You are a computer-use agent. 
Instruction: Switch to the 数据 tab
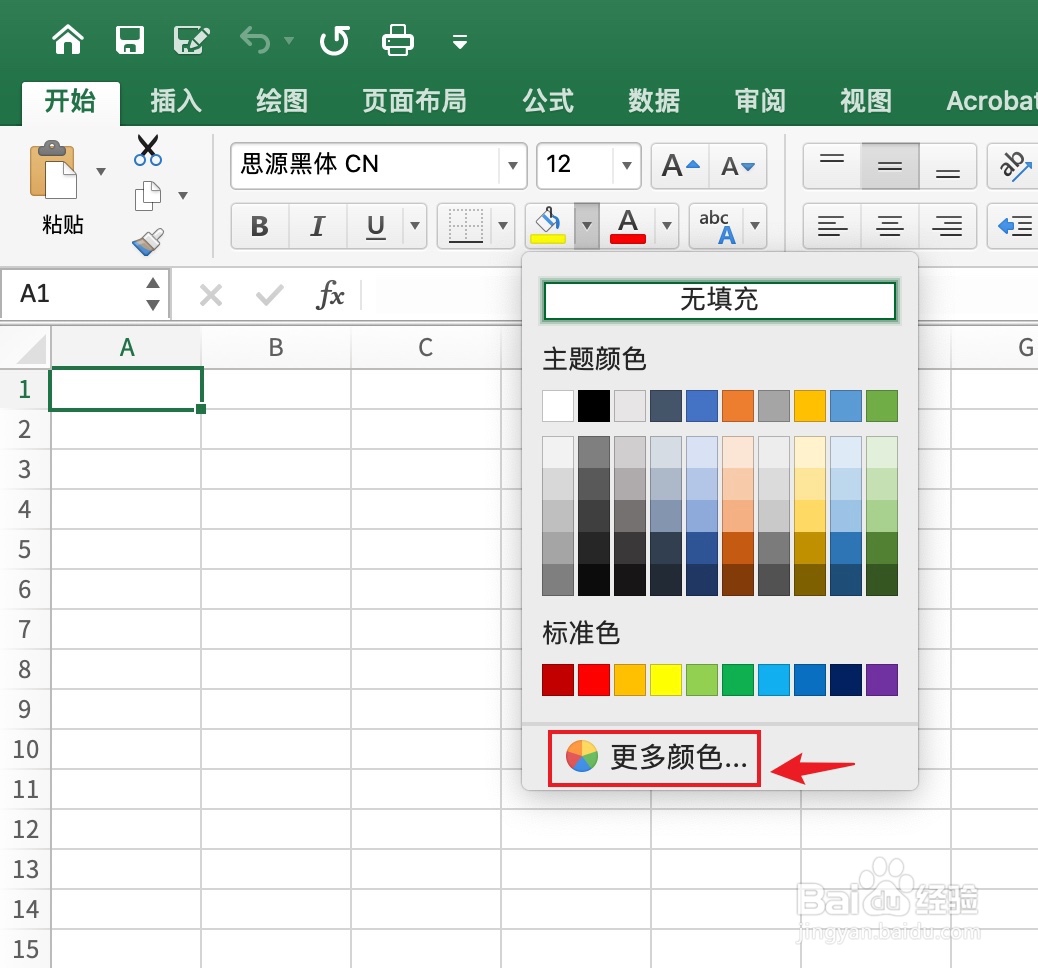tap(654, 101)
